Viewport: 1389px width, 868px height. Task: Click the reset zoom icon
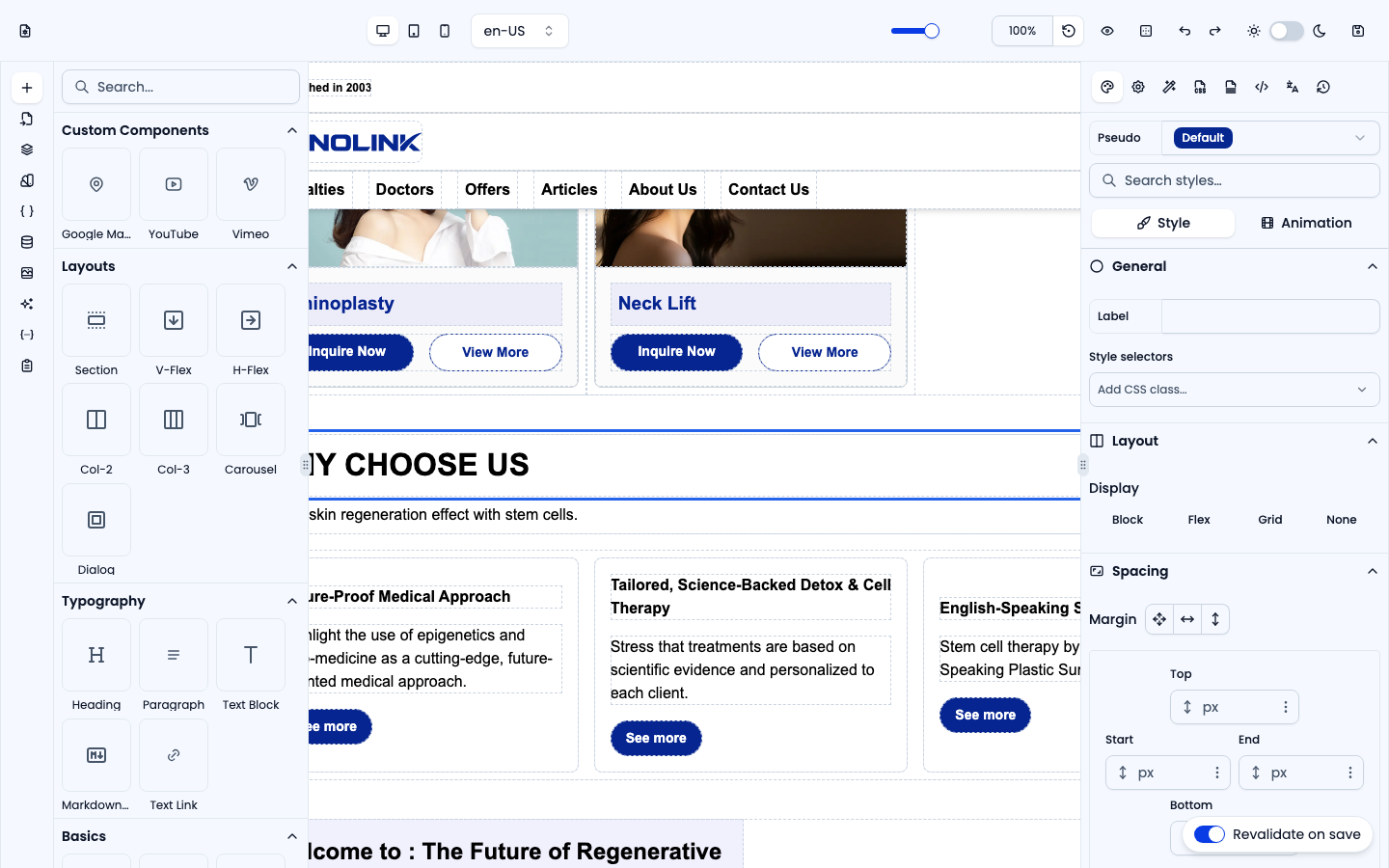1069,31
